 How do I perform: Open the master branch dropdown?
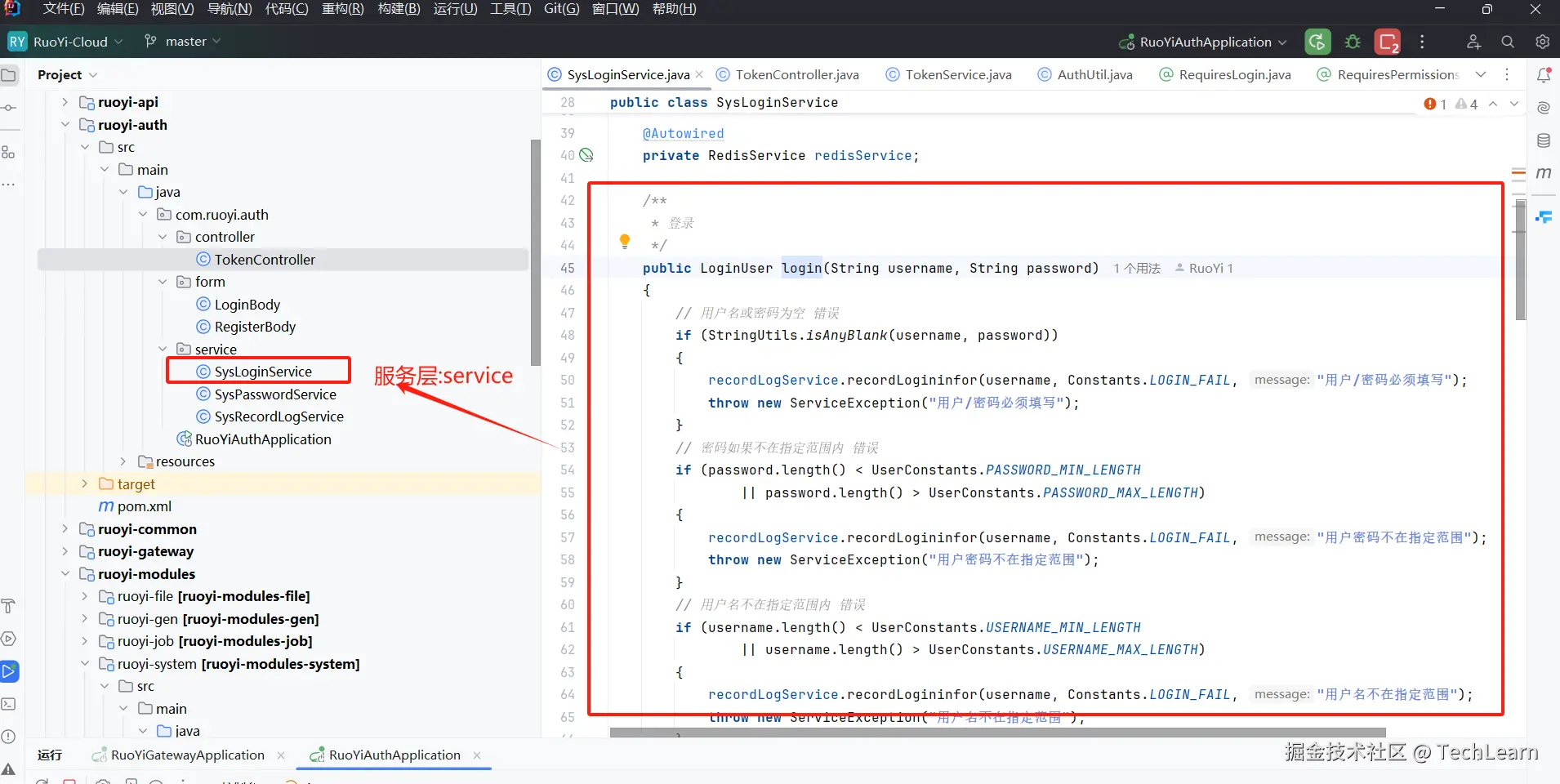(182, 42)
